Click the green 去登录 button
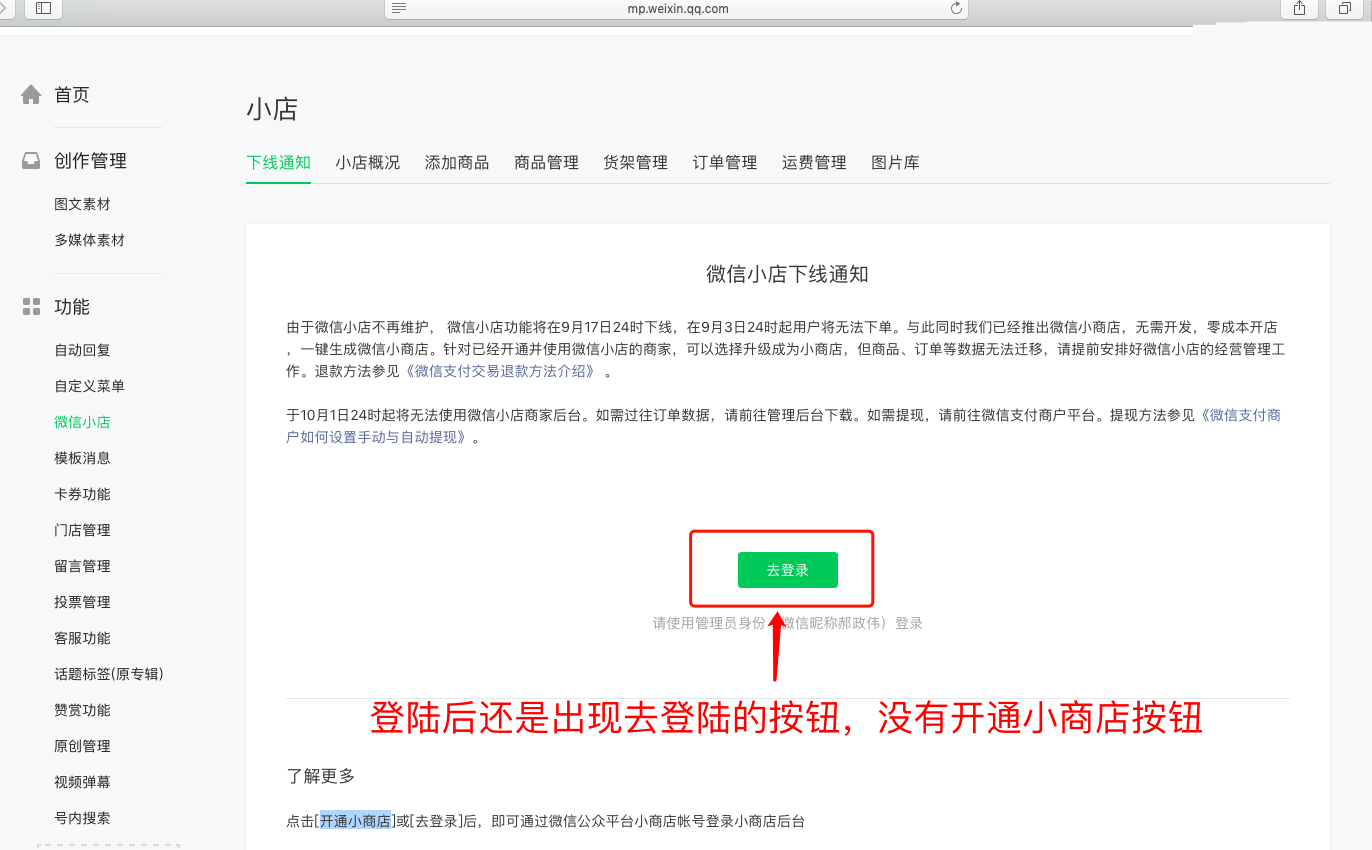The image size is (1372, 850). click(x=788, y=570)
